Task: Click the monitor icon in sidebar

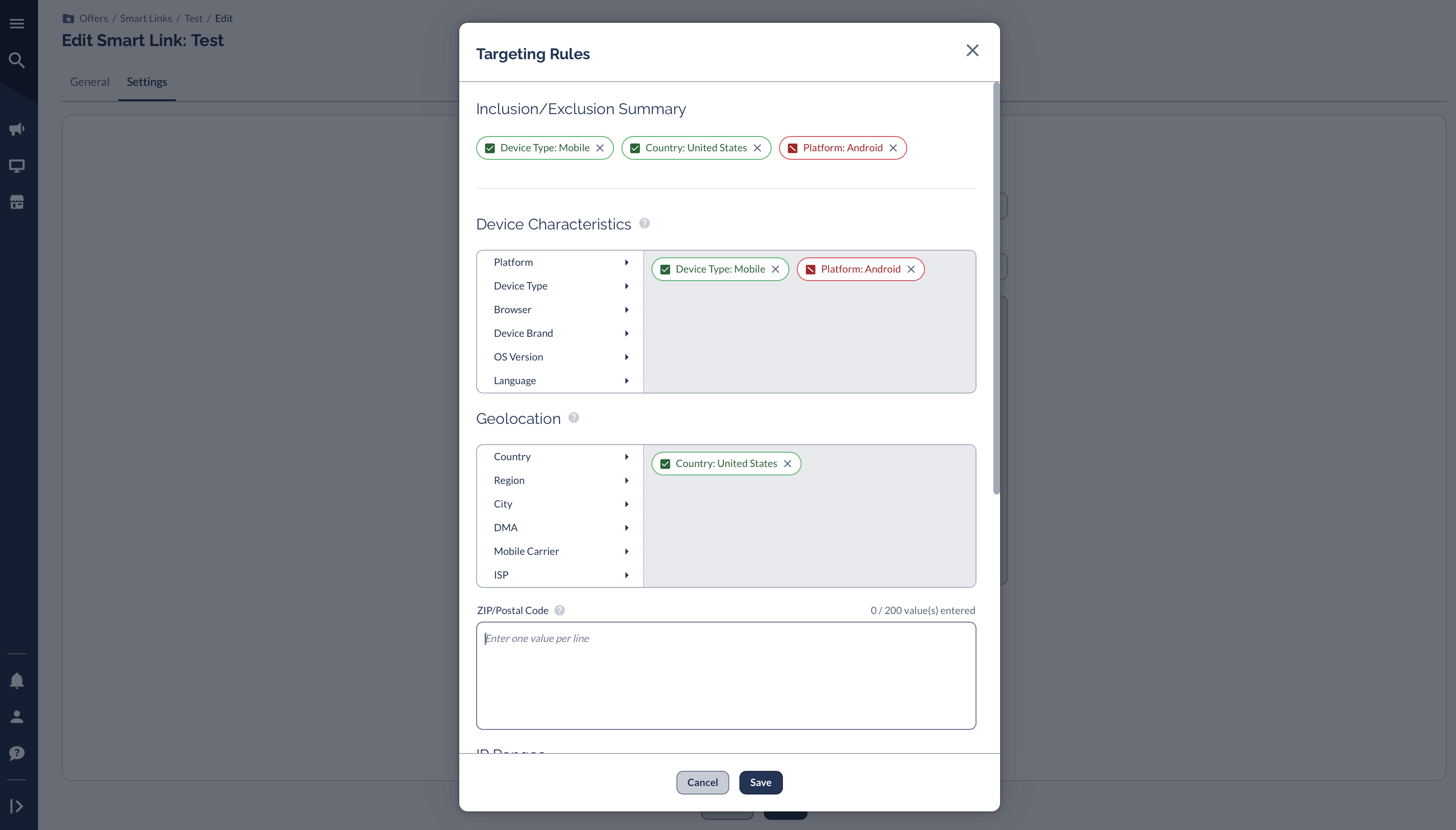Action: point(16,166)
